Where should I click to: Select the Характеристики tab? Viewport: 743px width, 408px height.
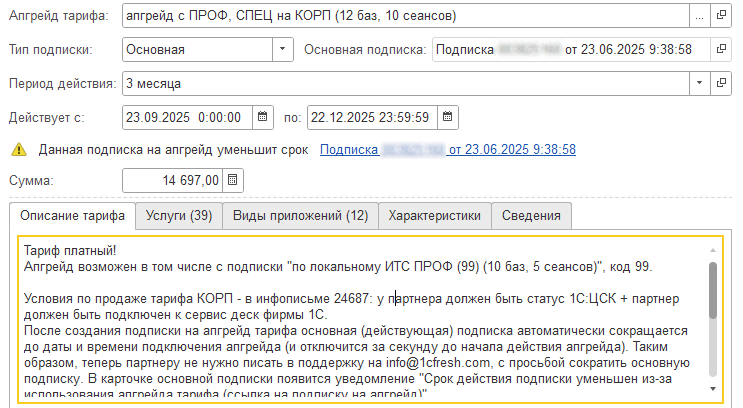(435, 215)
